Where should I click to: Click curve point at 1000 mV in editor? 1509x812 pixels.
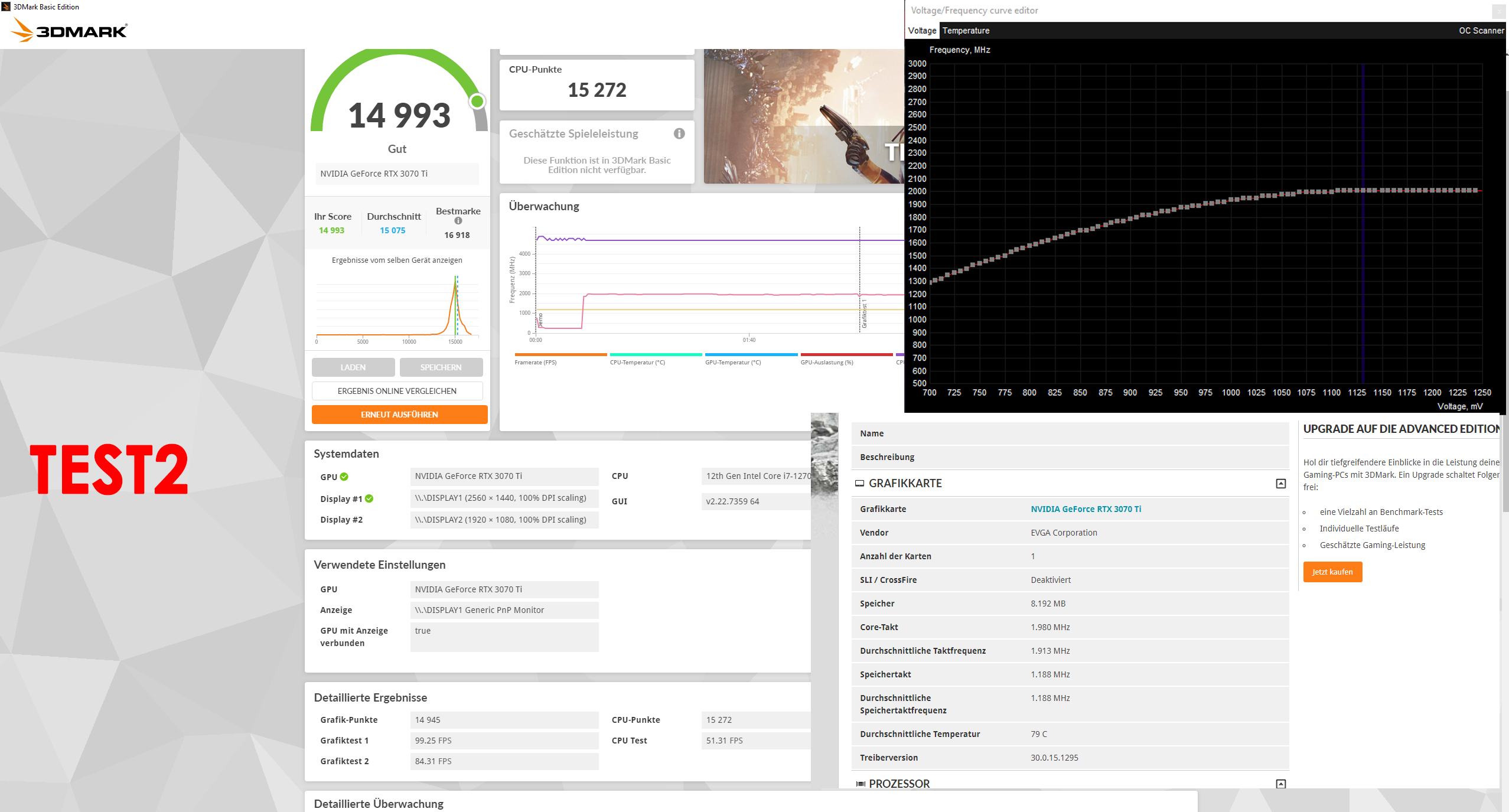[1231, 200]
